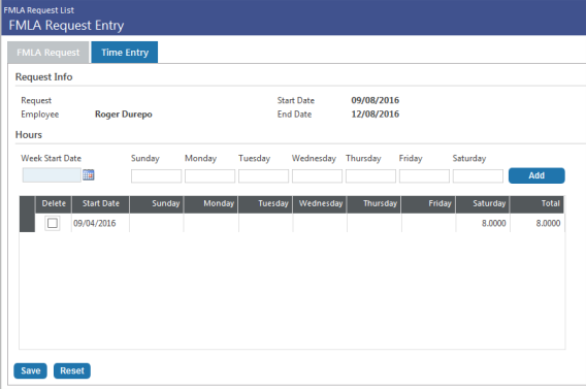Click the Tuesday hours input

tap(263, 176)
